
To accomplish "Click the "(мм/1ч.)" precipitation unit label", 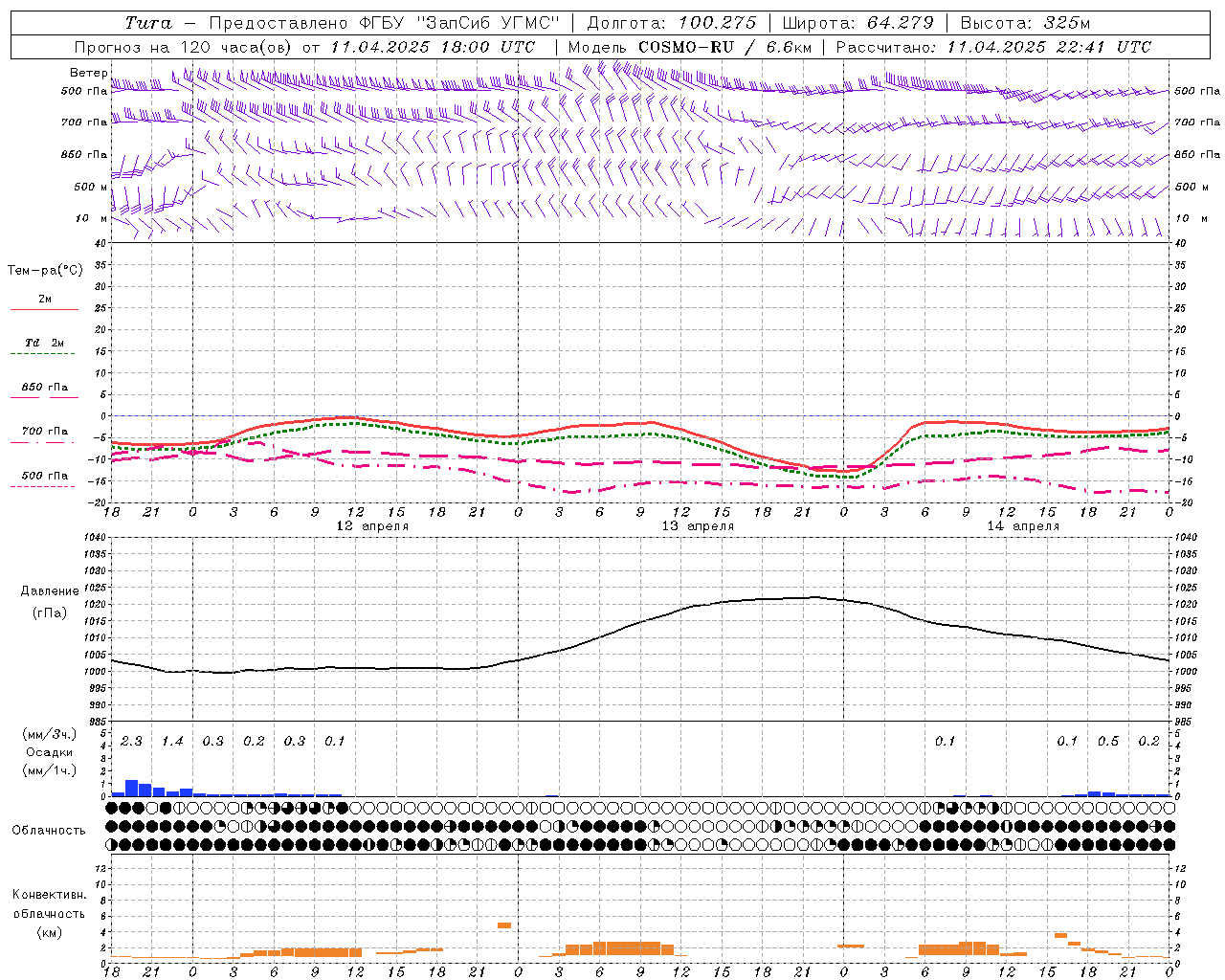I will 50,770.
